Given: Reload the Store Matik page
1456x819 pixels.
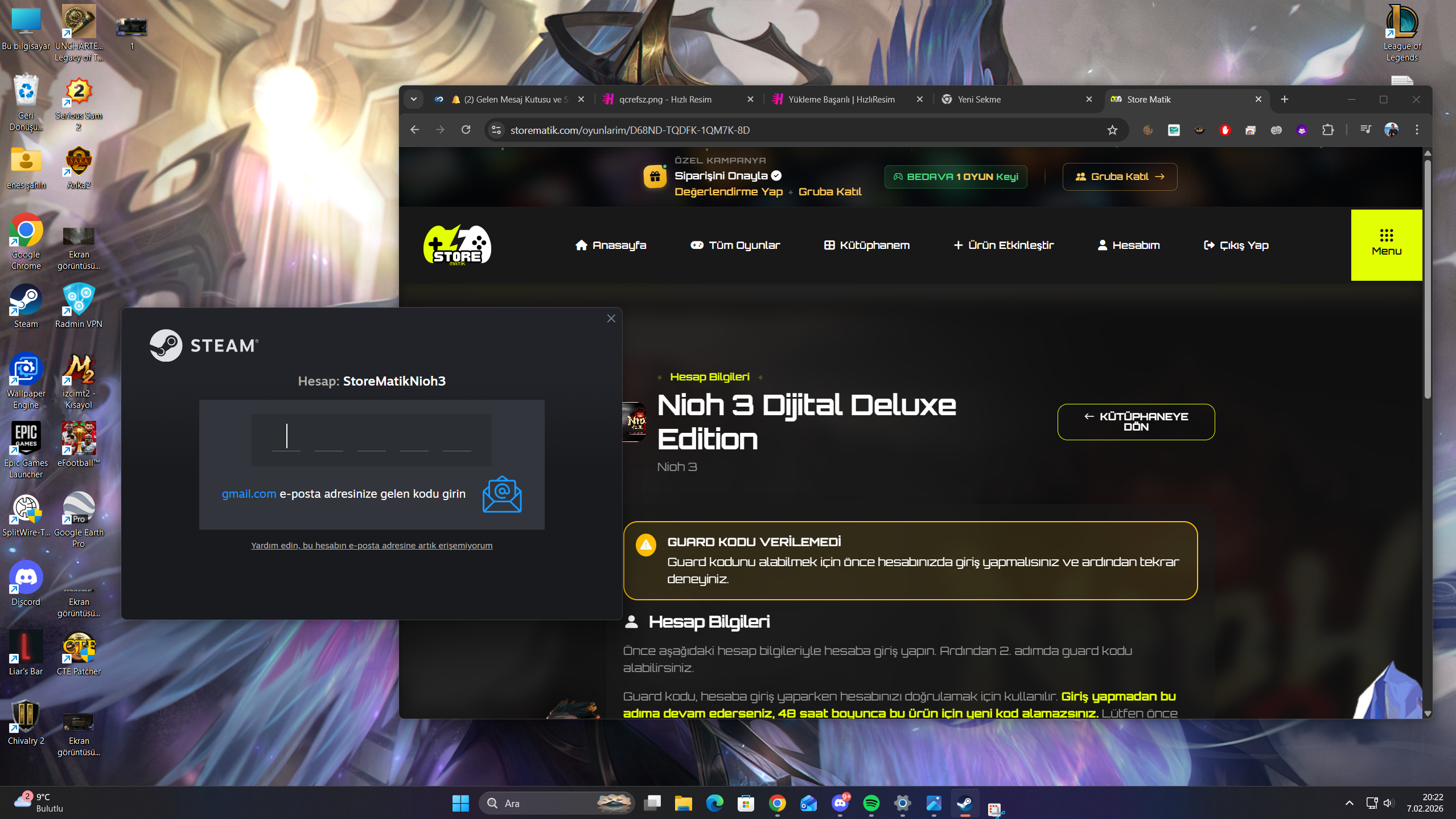Looking at the screenshot, I should (466, 130).
